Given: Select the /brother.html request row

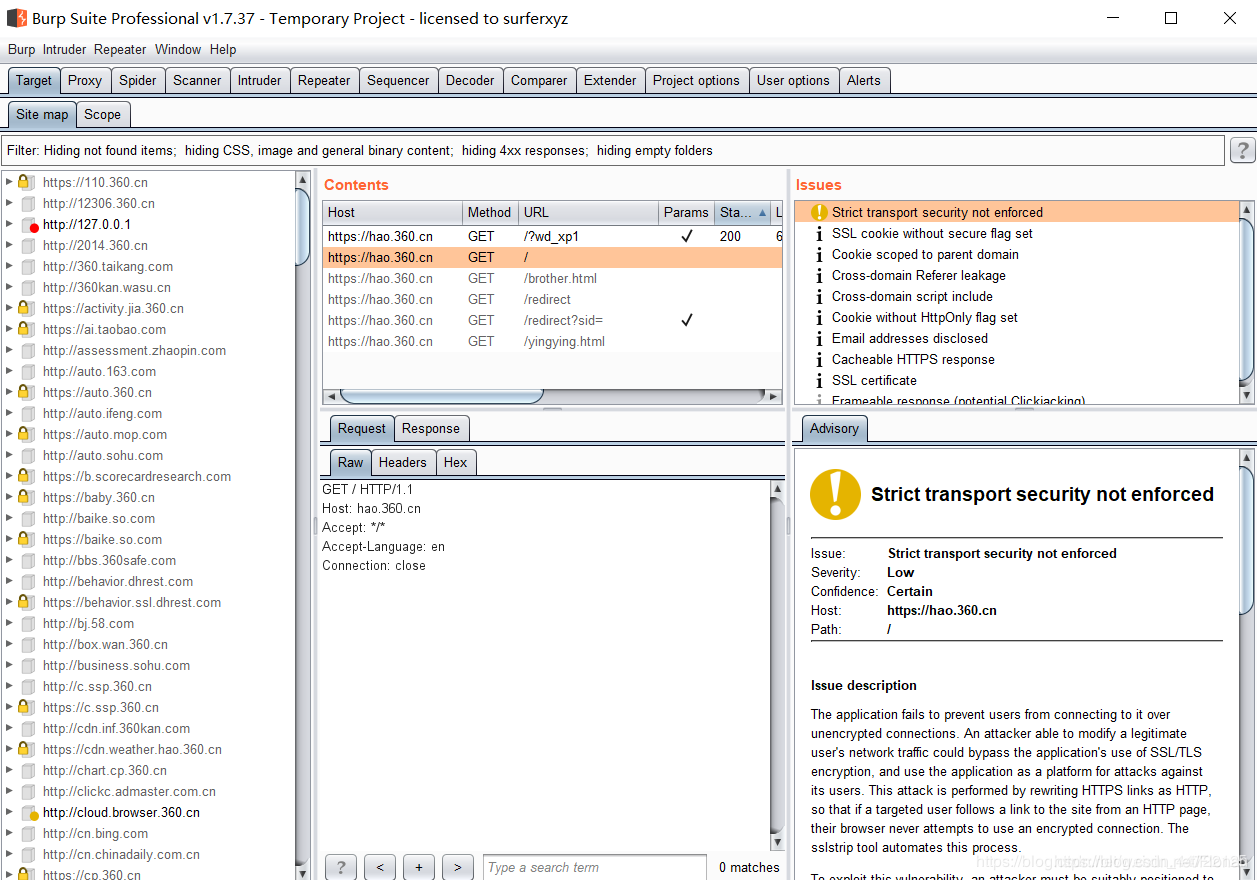Looking at the screenshot, I should pyautogui.click(x=553, y=278).
